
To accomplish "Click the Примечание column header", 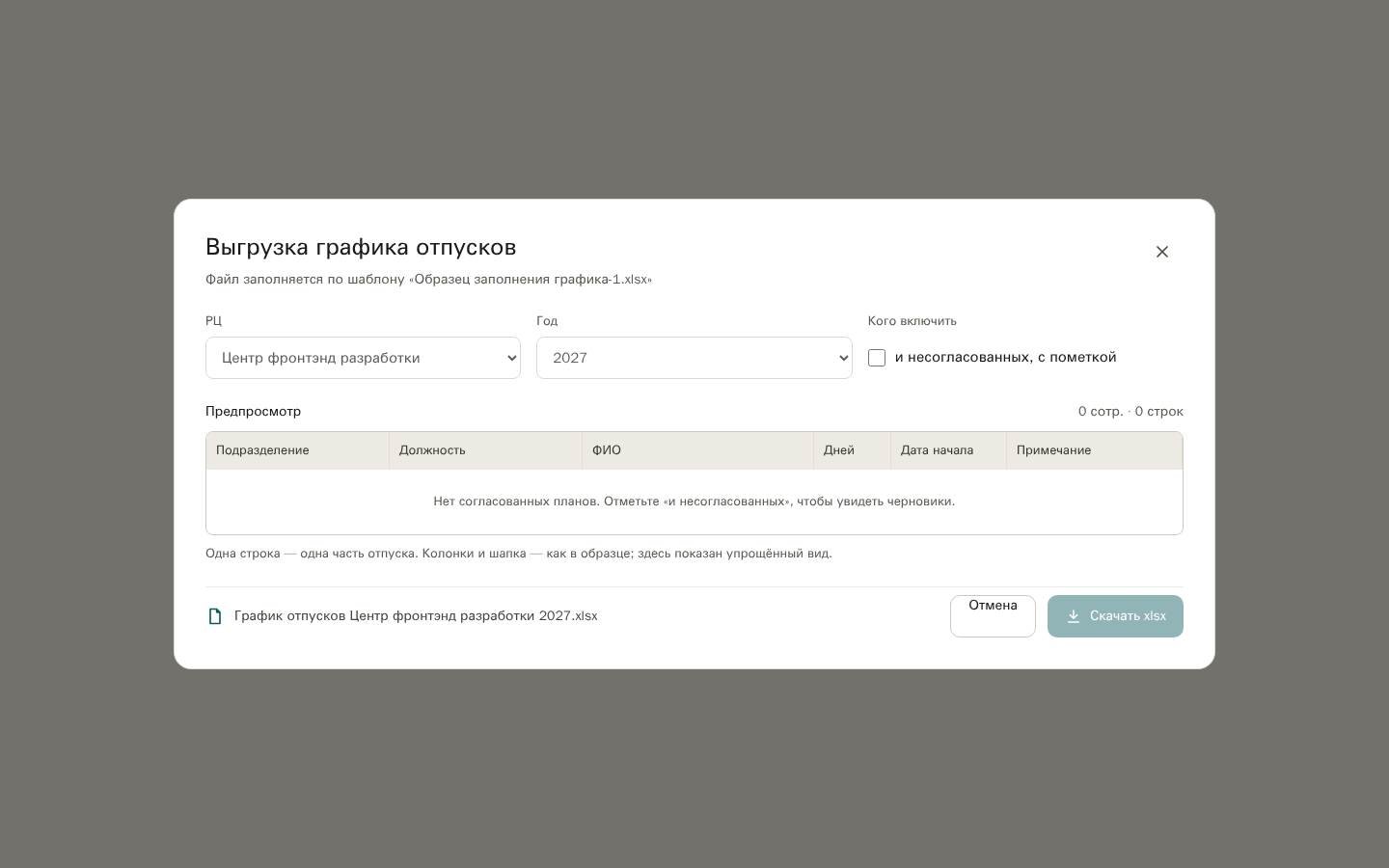I will (x=1094, y=450).
